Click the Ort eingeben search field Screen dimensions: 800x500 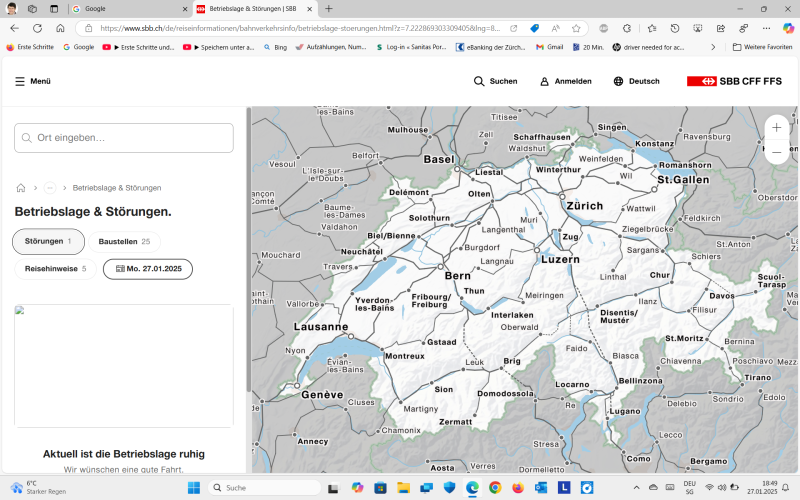124,138
